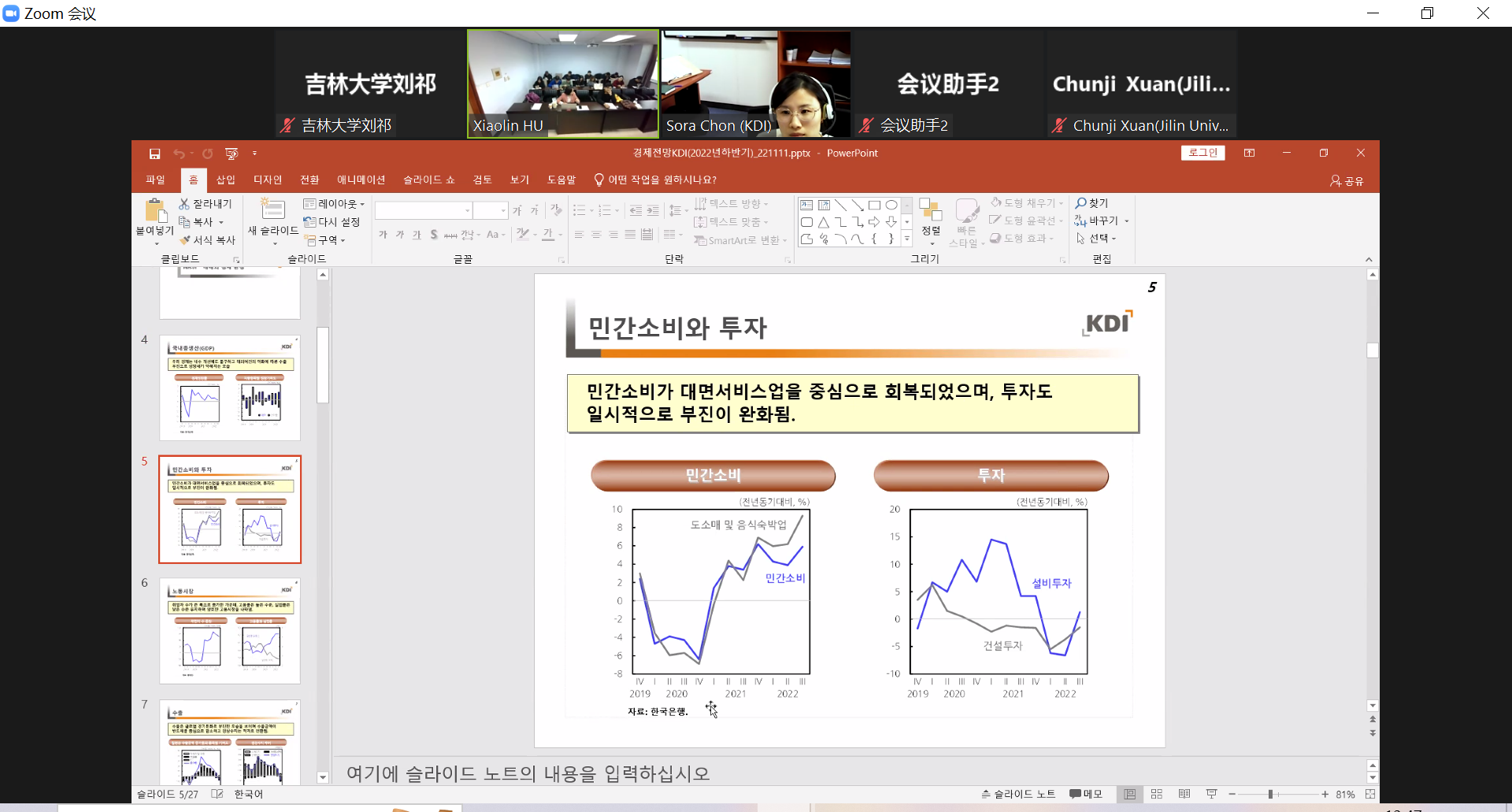
Task: Click the login (로그인) button
Action: point(1203,154)
